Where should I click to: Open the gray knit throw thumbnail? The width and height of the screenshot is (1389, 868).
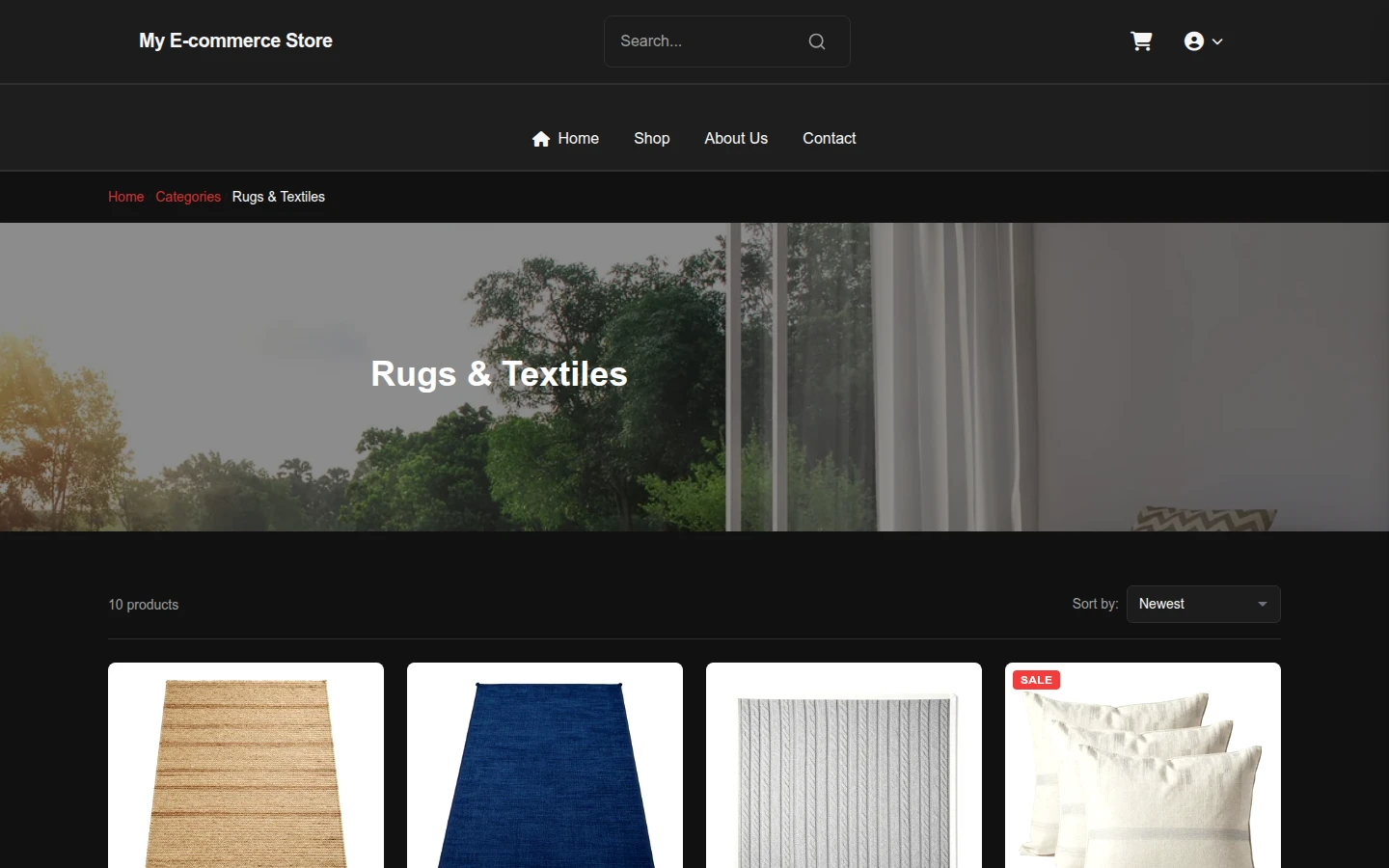(844, 766)
